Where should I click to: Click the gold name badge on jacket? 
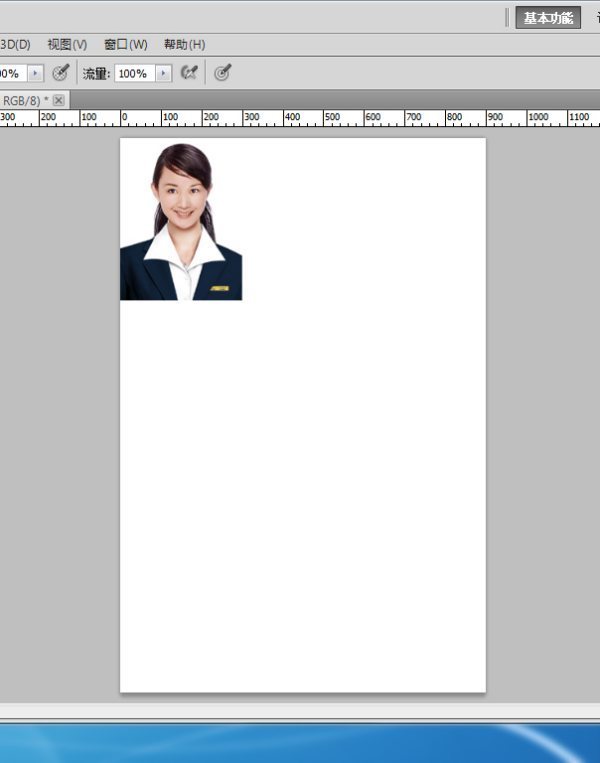(x=219, y=288)
